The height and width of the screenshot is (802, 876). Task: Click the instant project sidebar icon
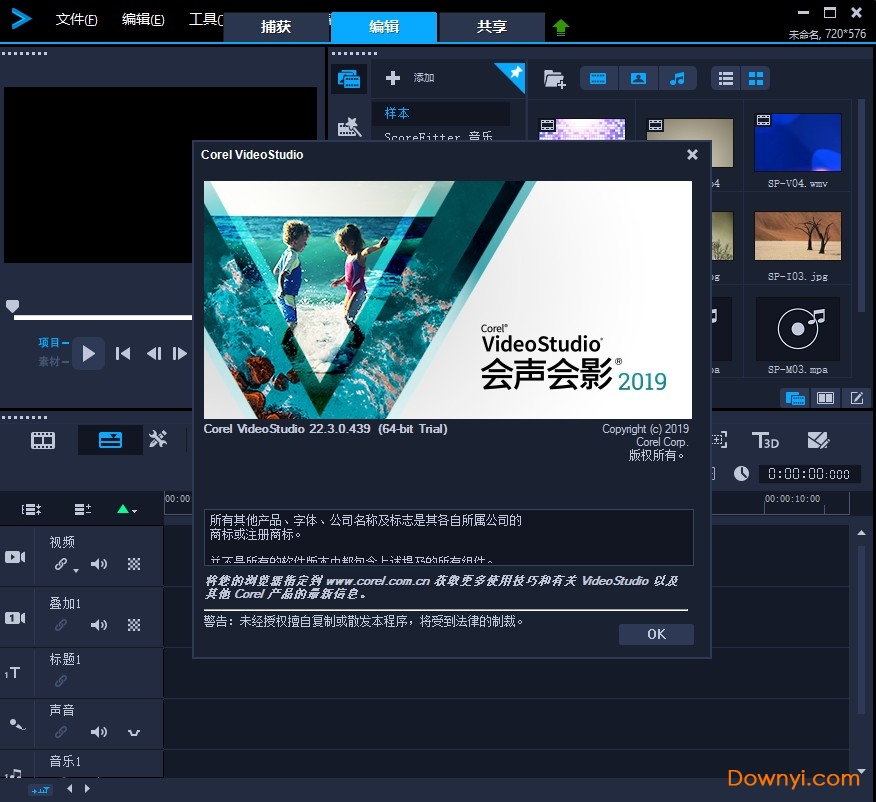tap(349, 127)
